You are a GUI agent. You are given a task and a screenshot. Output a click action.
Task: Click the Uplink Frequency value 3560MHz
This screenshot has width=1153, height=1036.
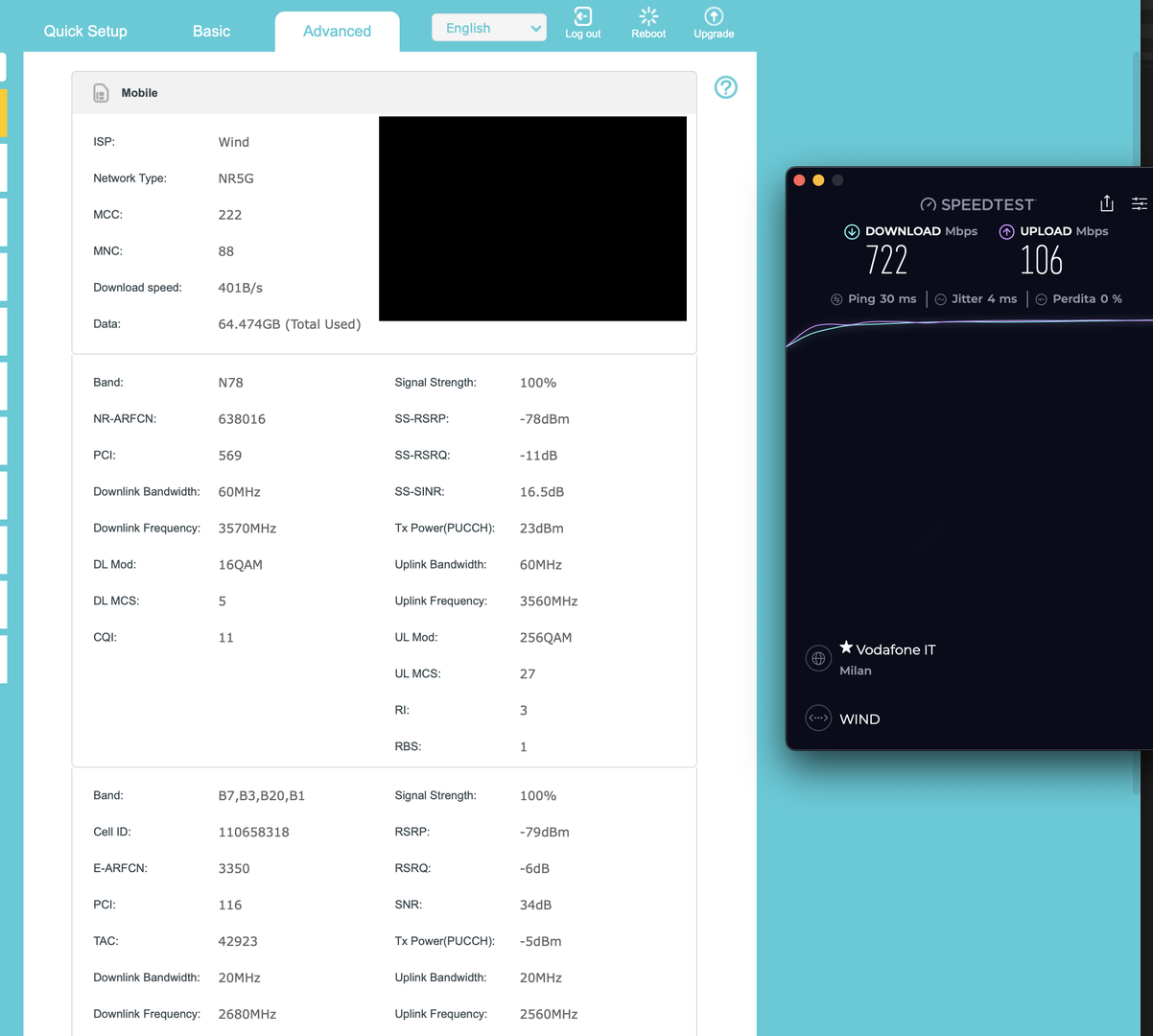point(549,601)
